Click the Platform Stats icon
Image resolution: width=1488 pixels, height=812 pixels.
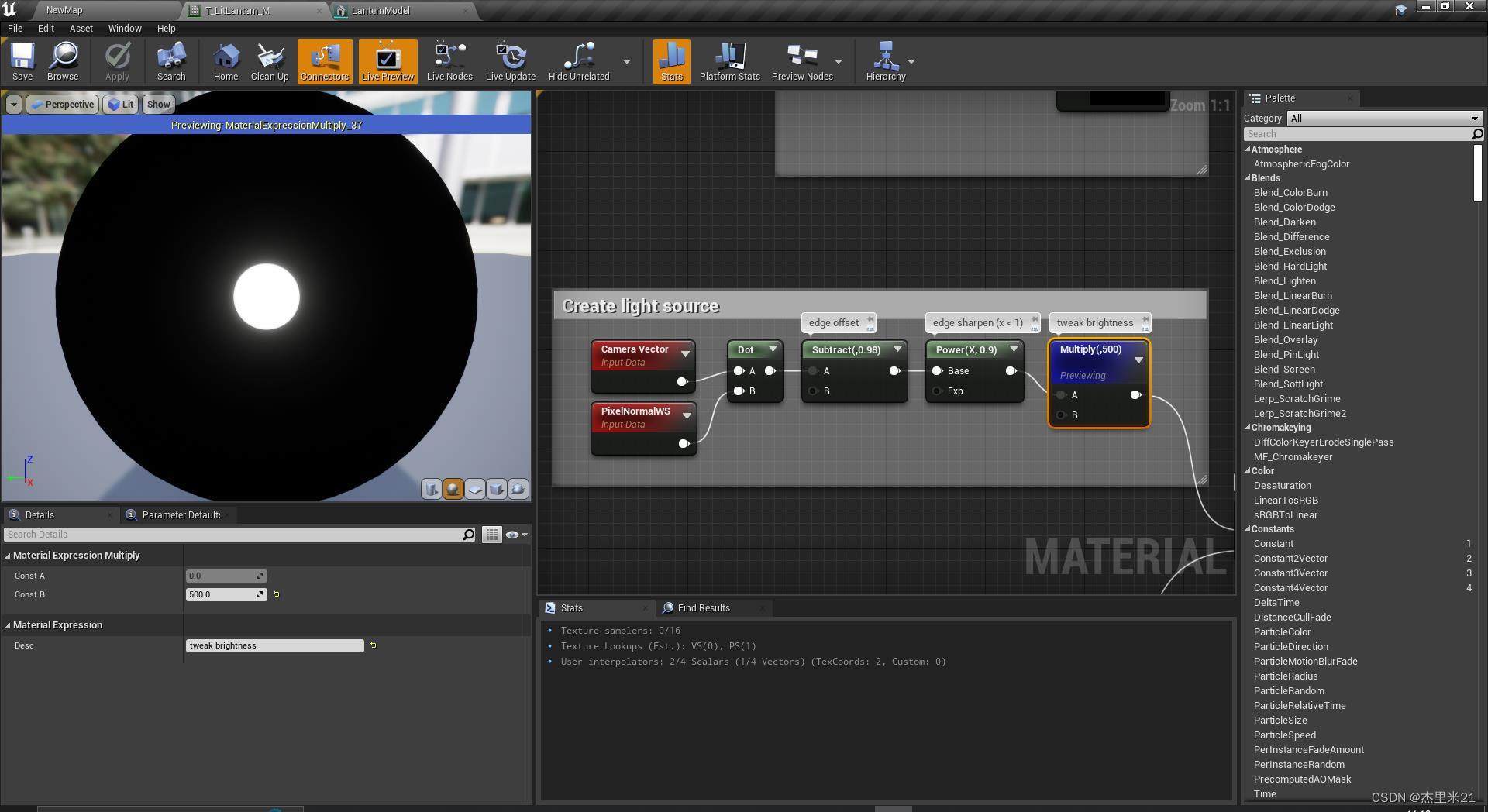click(728, 61)
